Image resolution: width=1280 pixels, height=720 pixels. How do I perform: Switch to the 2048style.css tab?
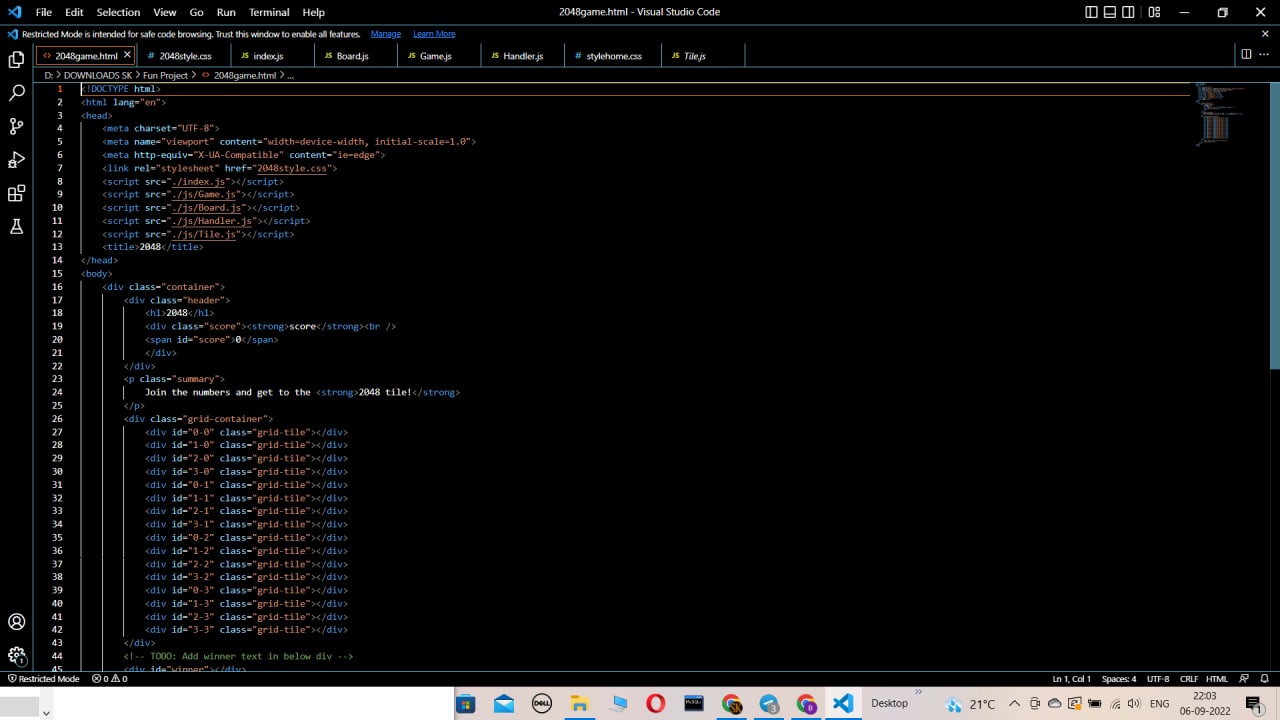(x=184, y=56)
